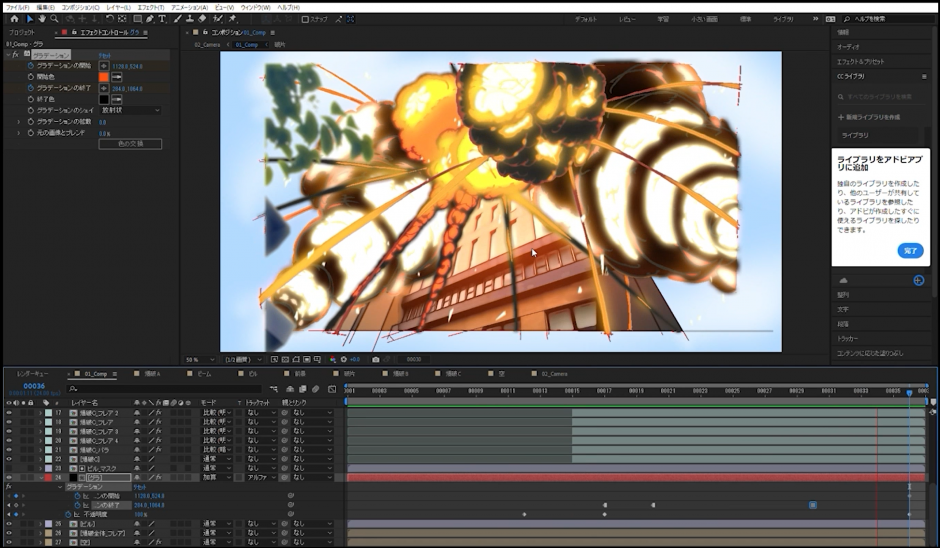Switch to the プロジェクト panel tab
This screenshot has height=548, width=940.
[22, 32]
